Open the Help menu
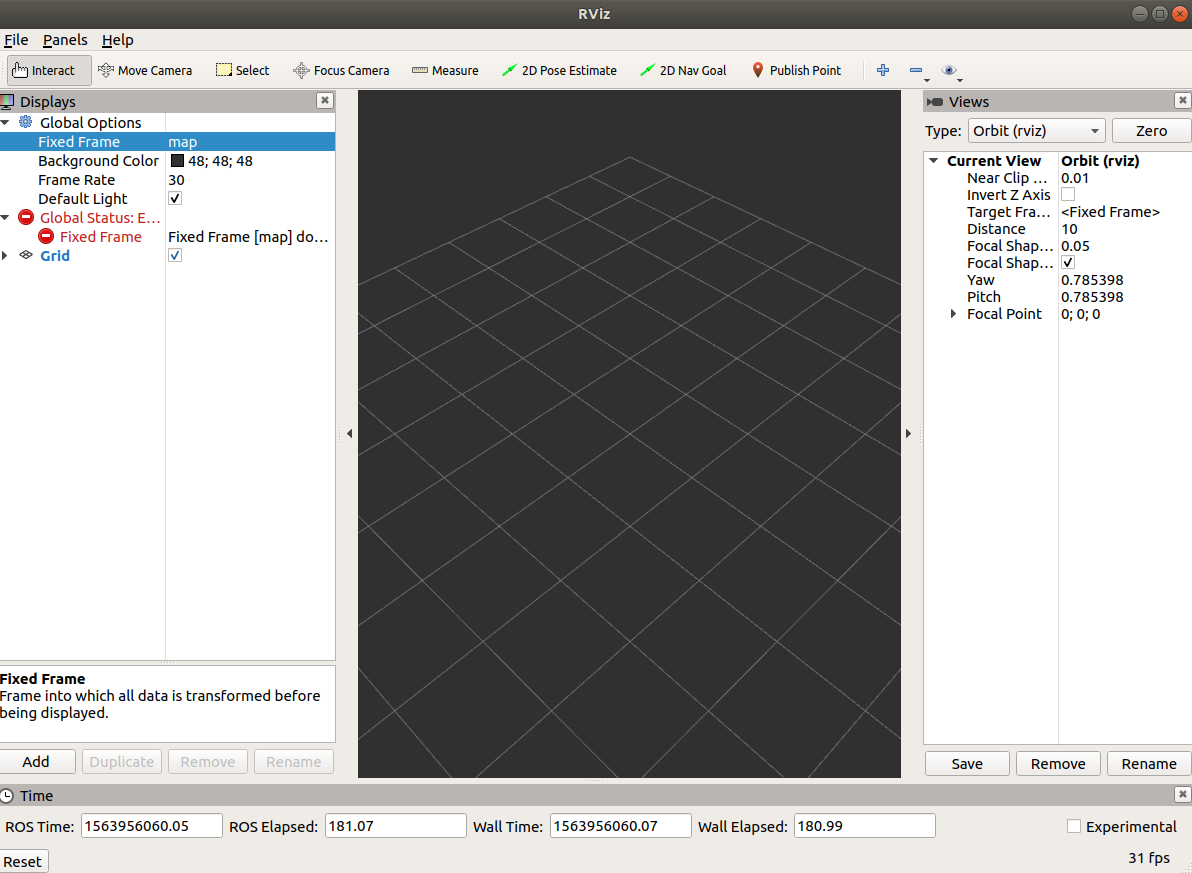This screenshot has width=1192, height=873. coord(117,40)
